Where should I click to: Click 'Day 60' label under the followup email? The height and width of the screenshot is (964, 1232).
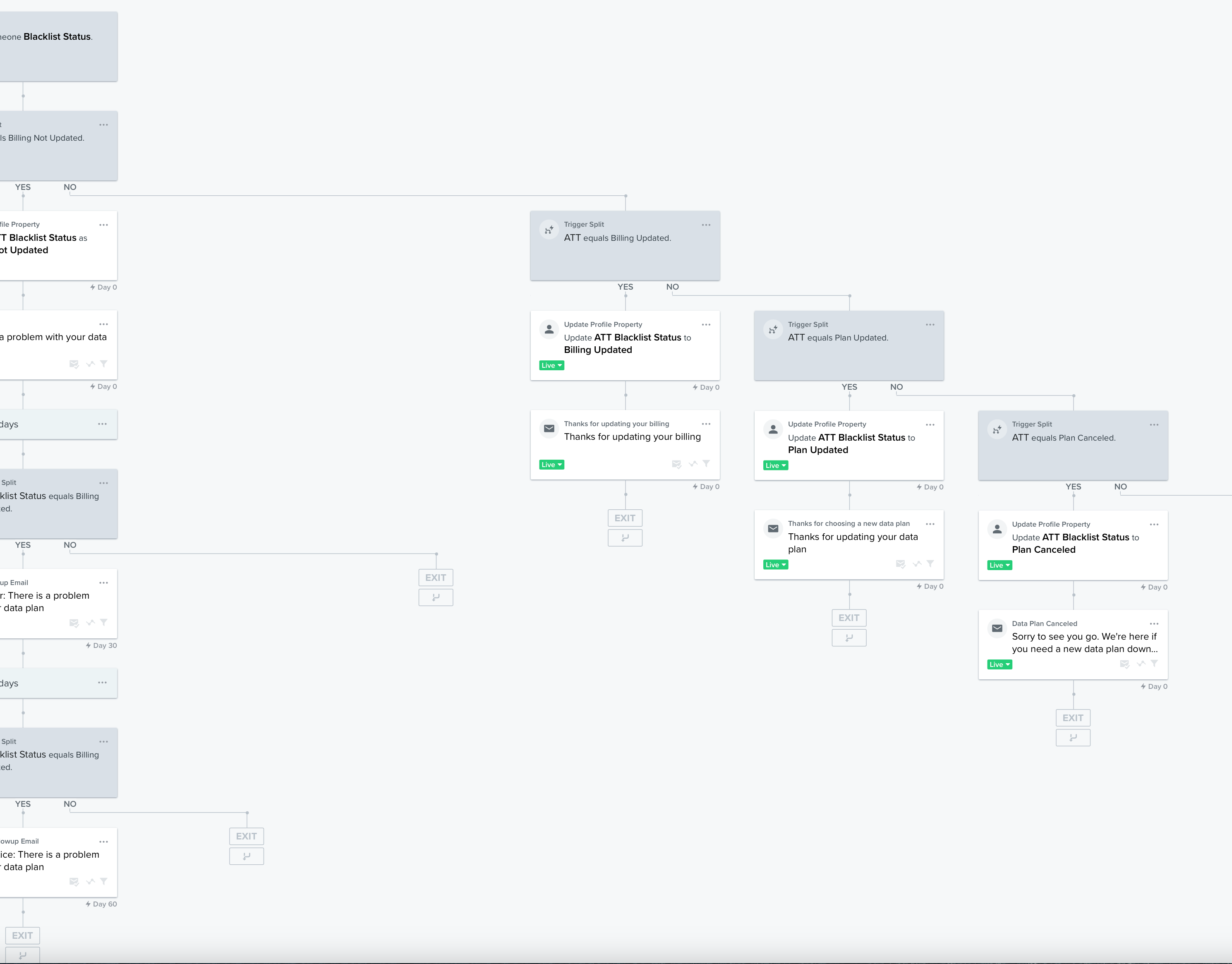(102, 904)
